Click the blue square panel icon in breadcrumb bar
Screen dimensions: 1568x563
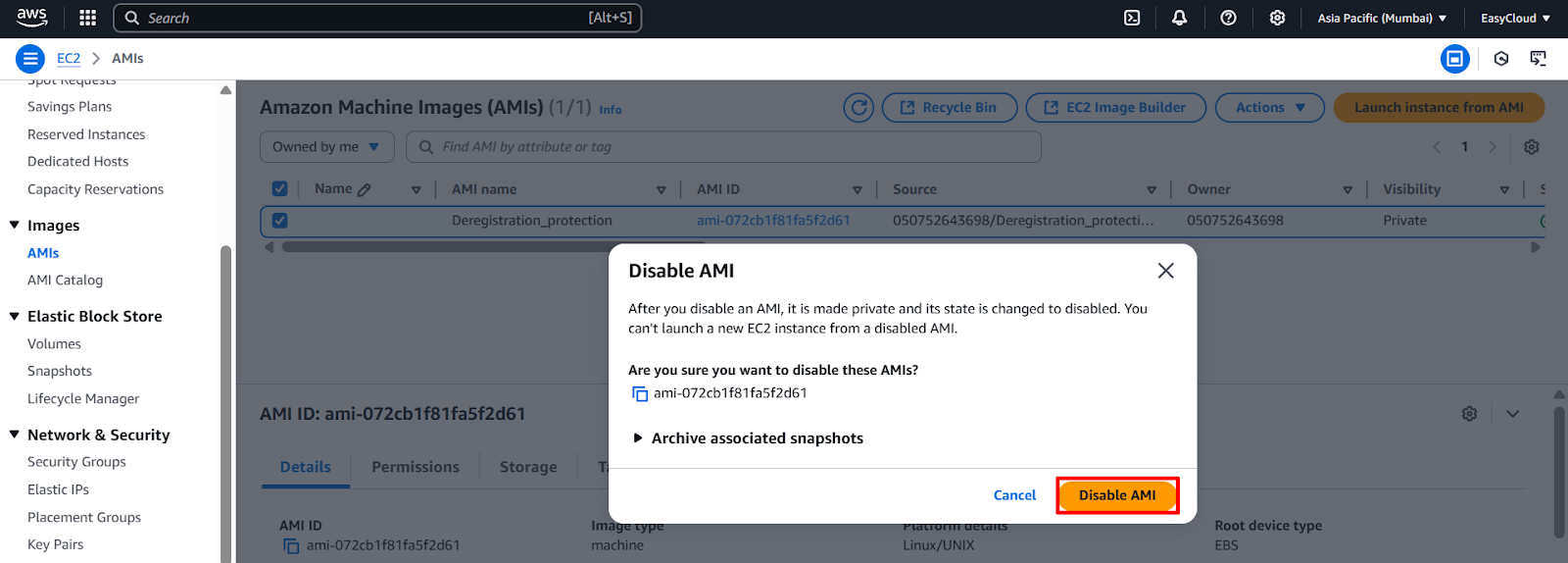click(1454, 59)
